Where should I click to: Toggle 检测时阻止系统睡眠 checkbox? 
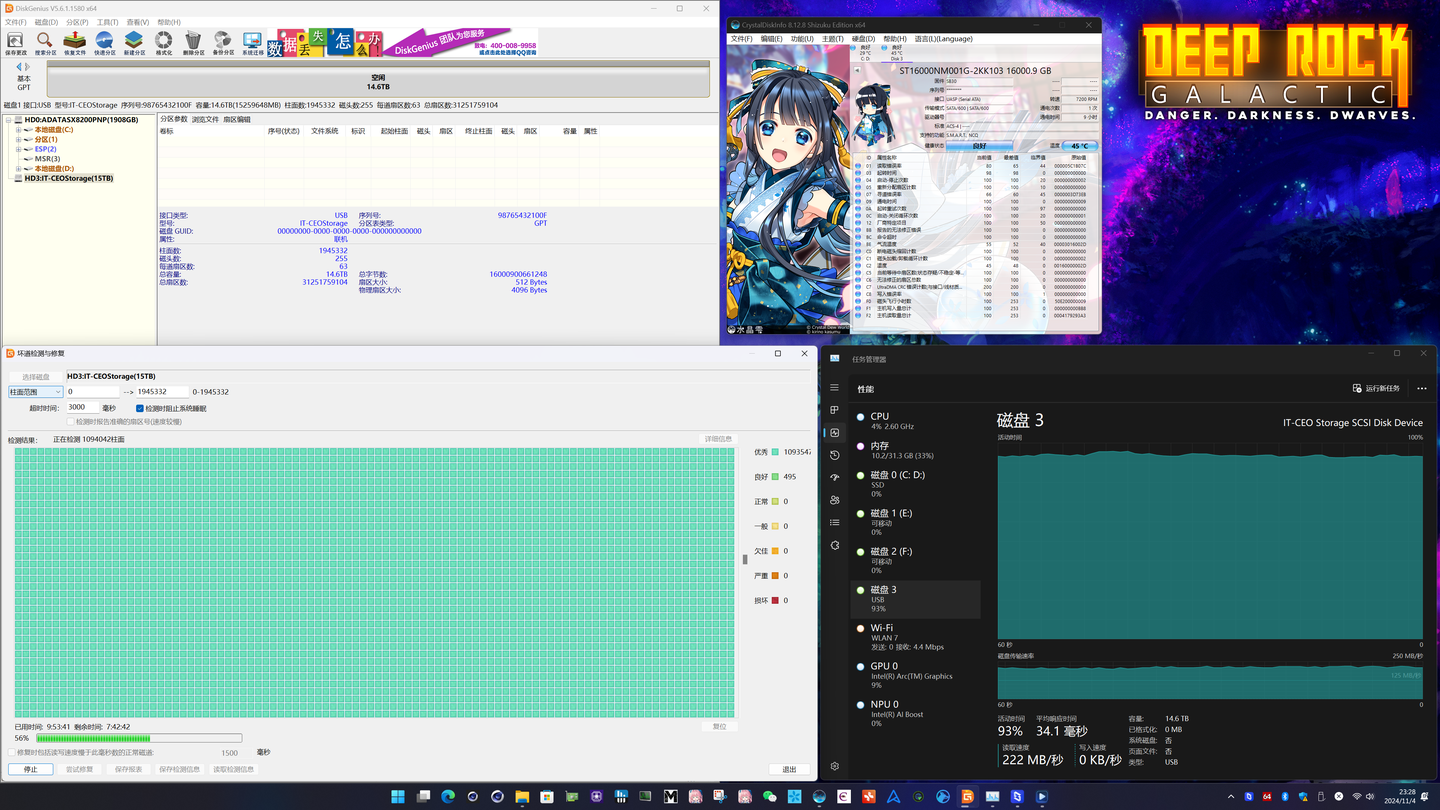point(140,409)
